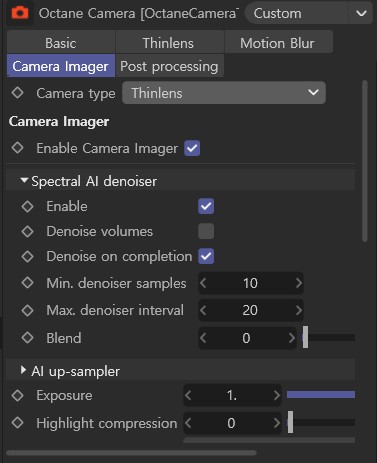Decrease Min. denoiser samples with left arrow
This screenshot has height=463, width=377.
[x=203, y=283]
